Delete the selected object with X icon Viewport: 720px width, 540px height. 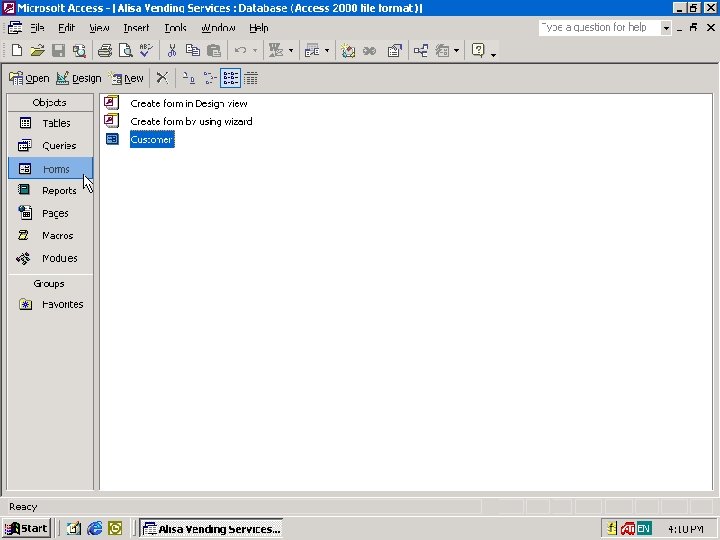tap(162, 78)
